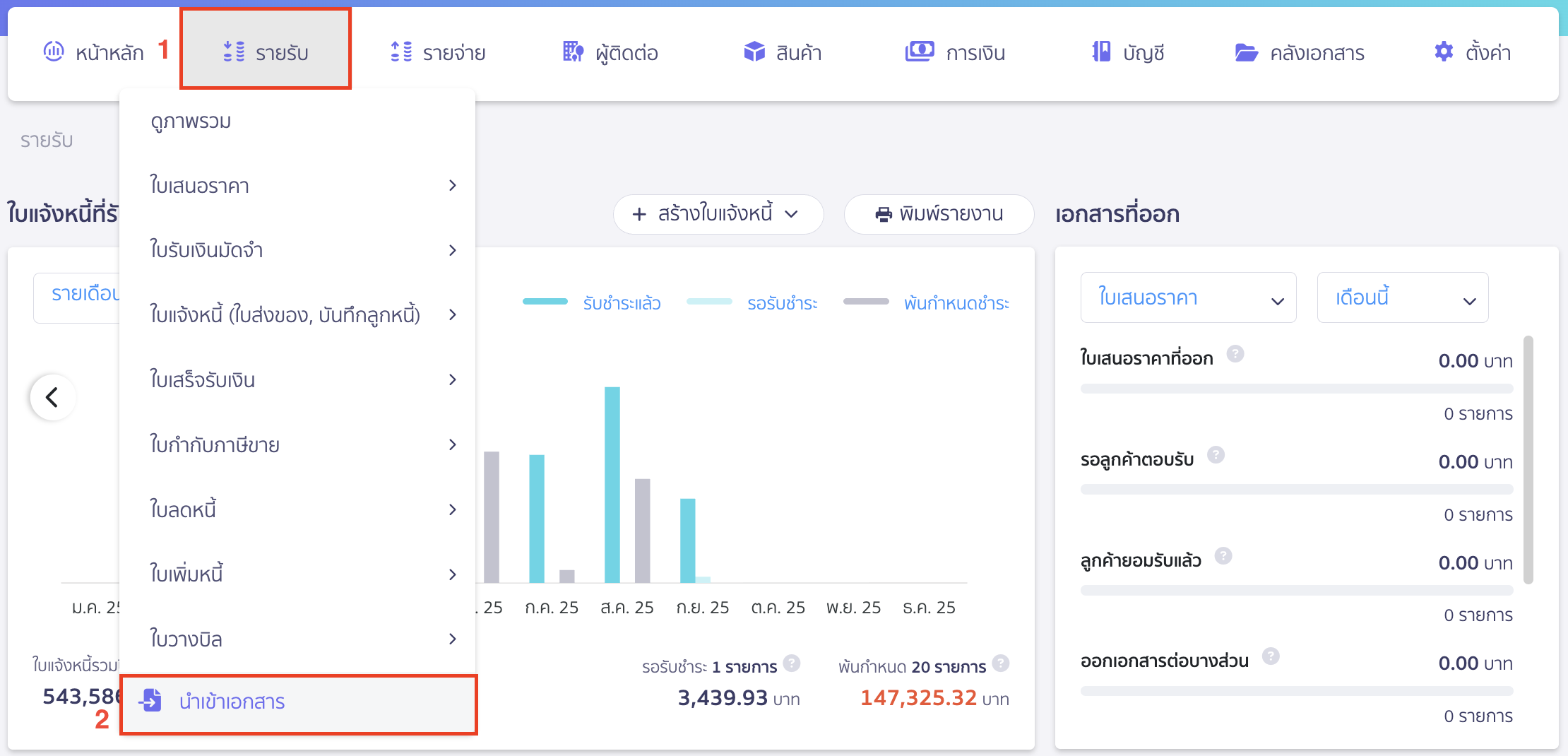Expand ใบลดหนี้ submenu arrow
The height and width of the screenshot is (756, 1568).
pyautogui.click(x=453, y=509)
